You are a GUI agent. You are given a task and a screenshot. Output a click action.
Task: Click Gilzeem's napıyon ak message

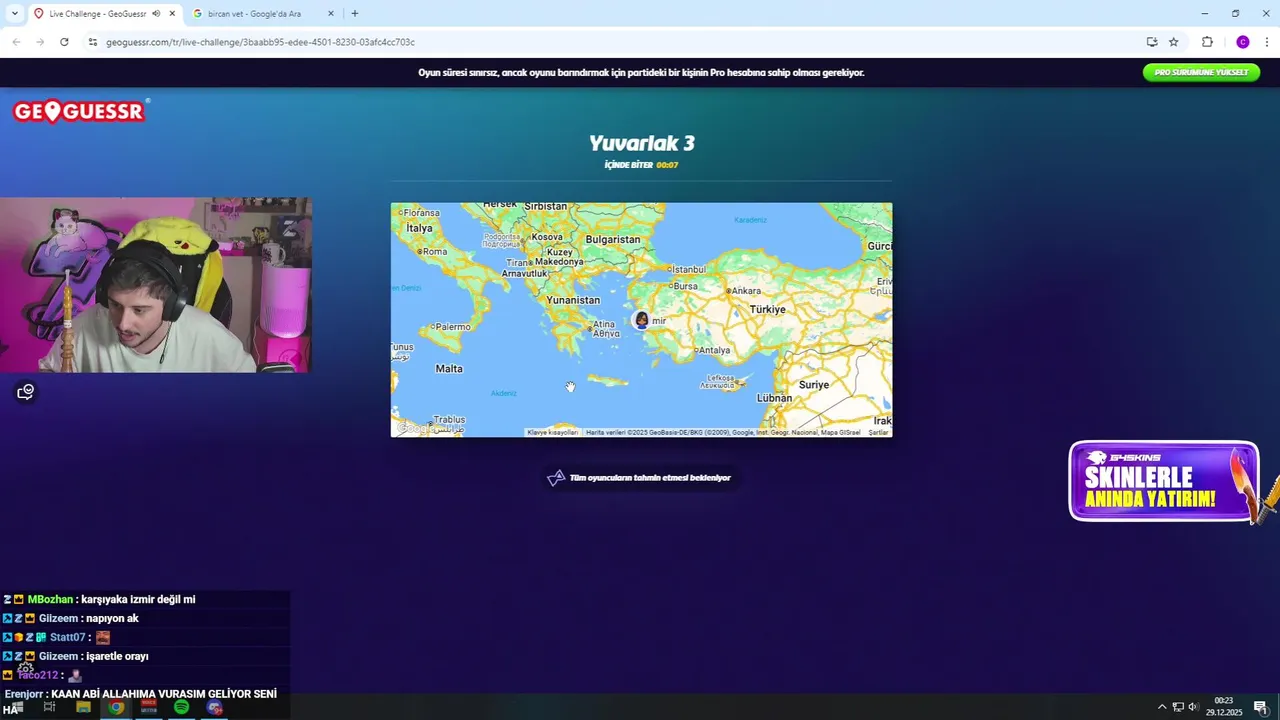pos(70,619)
